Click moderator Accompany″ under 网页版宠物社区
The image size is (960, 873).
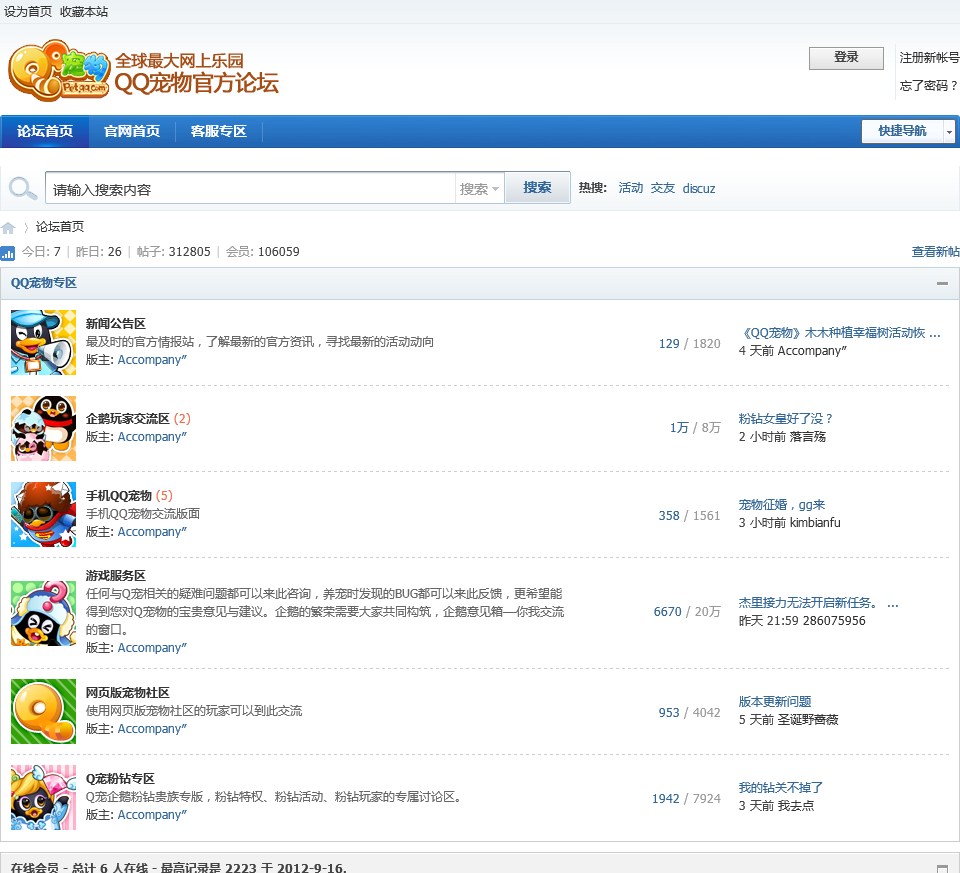[152, 729]
